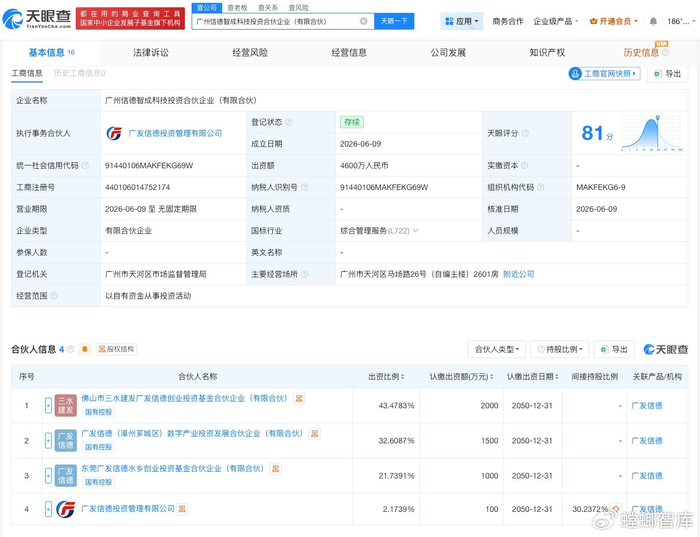Open the 持股比例 filter dropdown
Screen dimensions: 700x537
pos(559,349)
